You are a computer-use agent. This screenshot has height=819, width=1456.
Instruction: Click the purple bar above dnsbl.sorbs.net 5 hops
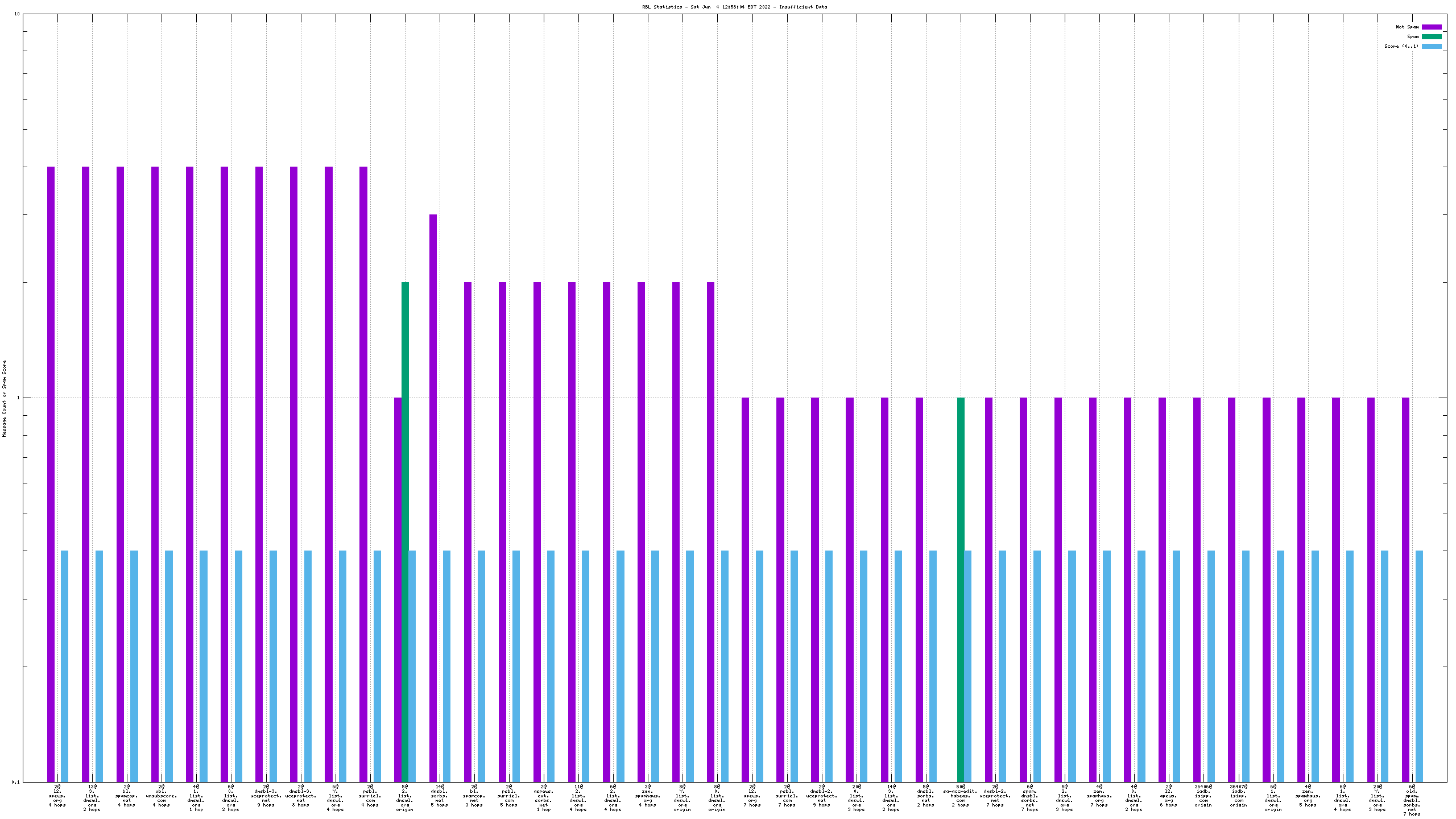433,455
